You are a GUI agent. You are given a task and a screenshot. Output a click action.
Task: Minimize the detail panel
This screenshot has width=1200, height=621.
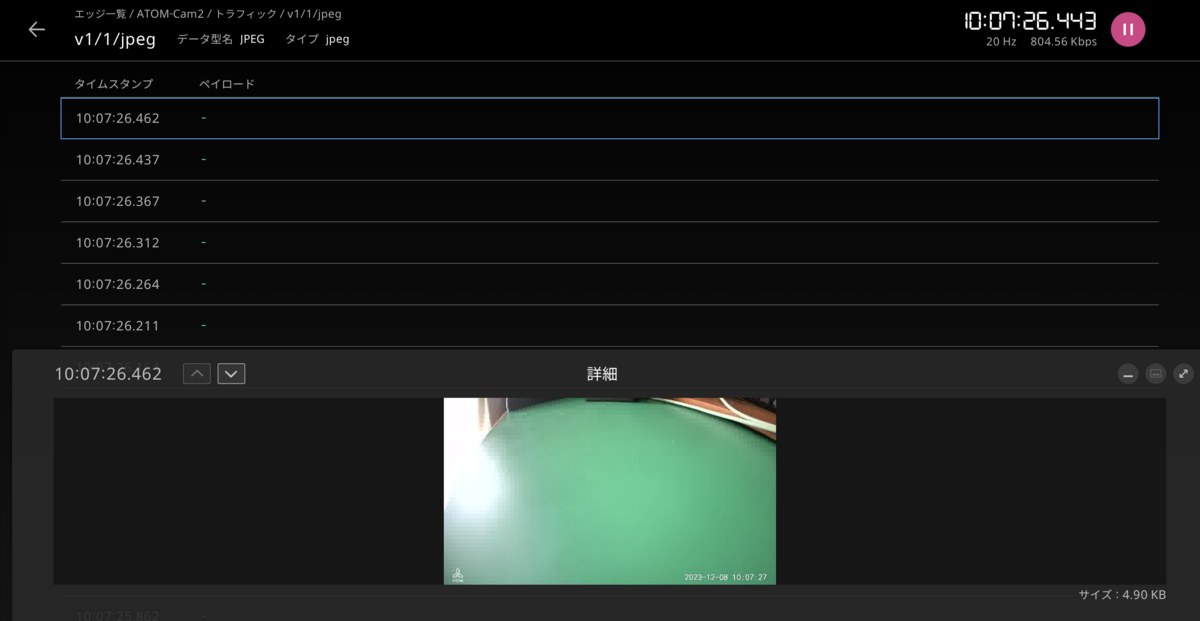[x=1128, y=374]
